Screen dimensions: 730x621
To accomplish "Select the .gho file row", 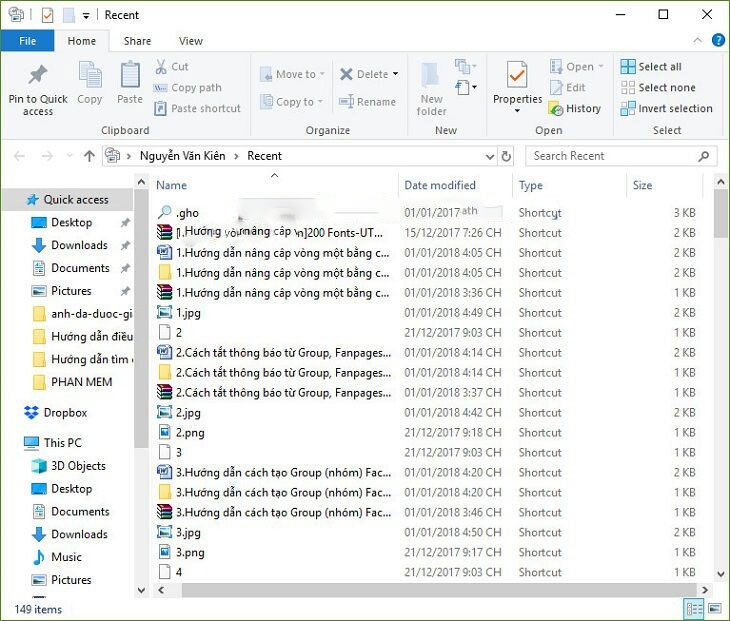I will 428,213.
